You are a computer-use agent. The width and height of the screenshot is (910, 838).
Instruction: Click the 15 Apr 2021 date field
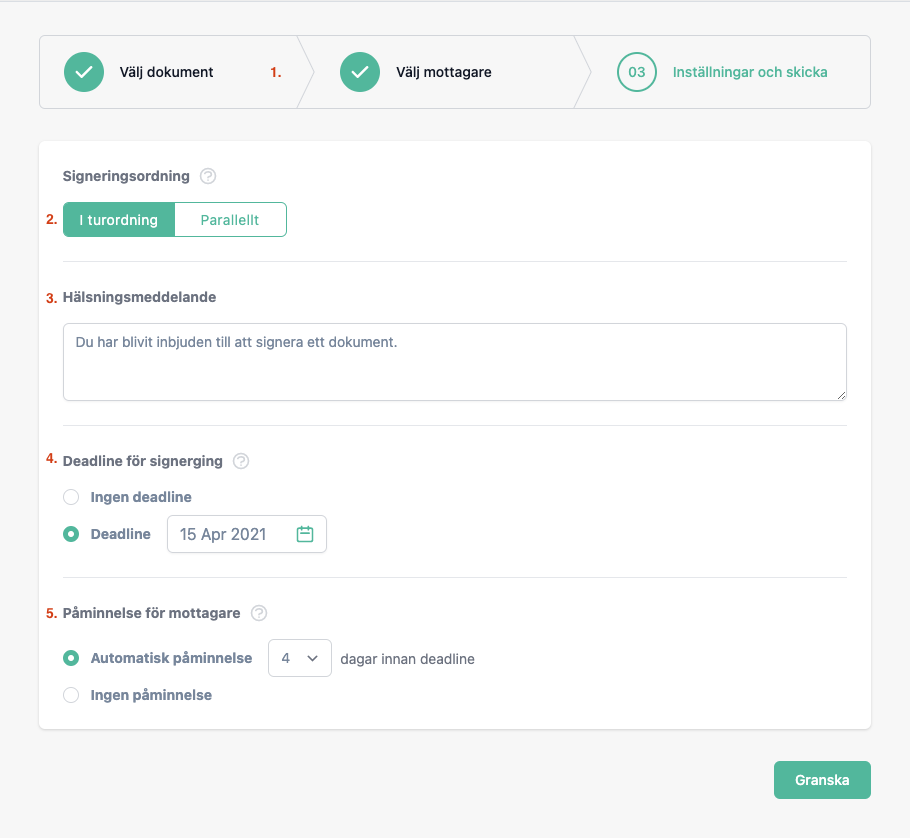pos(247,534)
